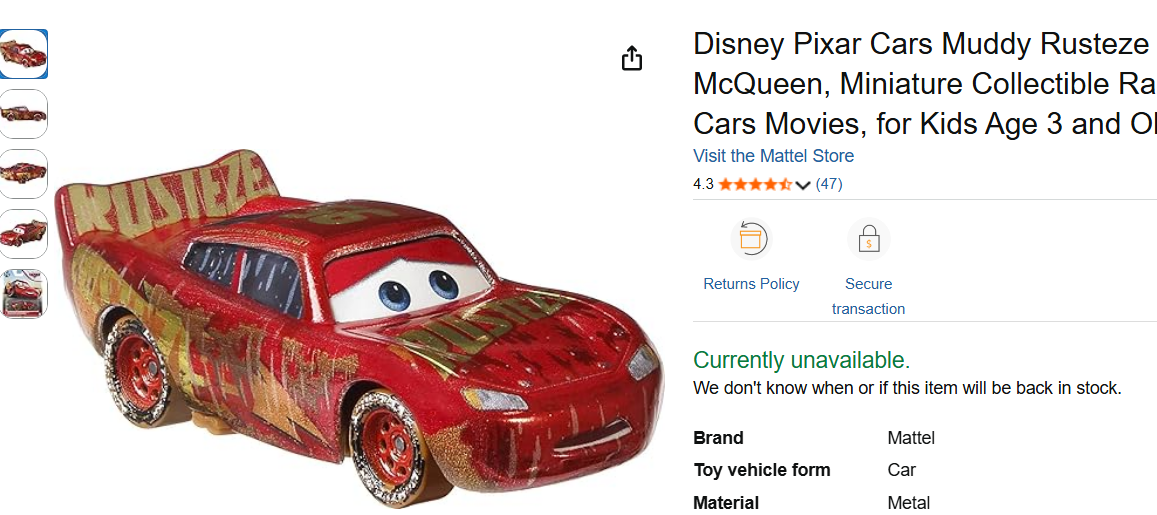This screenshot has height=515, width=1157.
Task: Click the Mattel value in the Brand row
Action: [x=911, y=438]
